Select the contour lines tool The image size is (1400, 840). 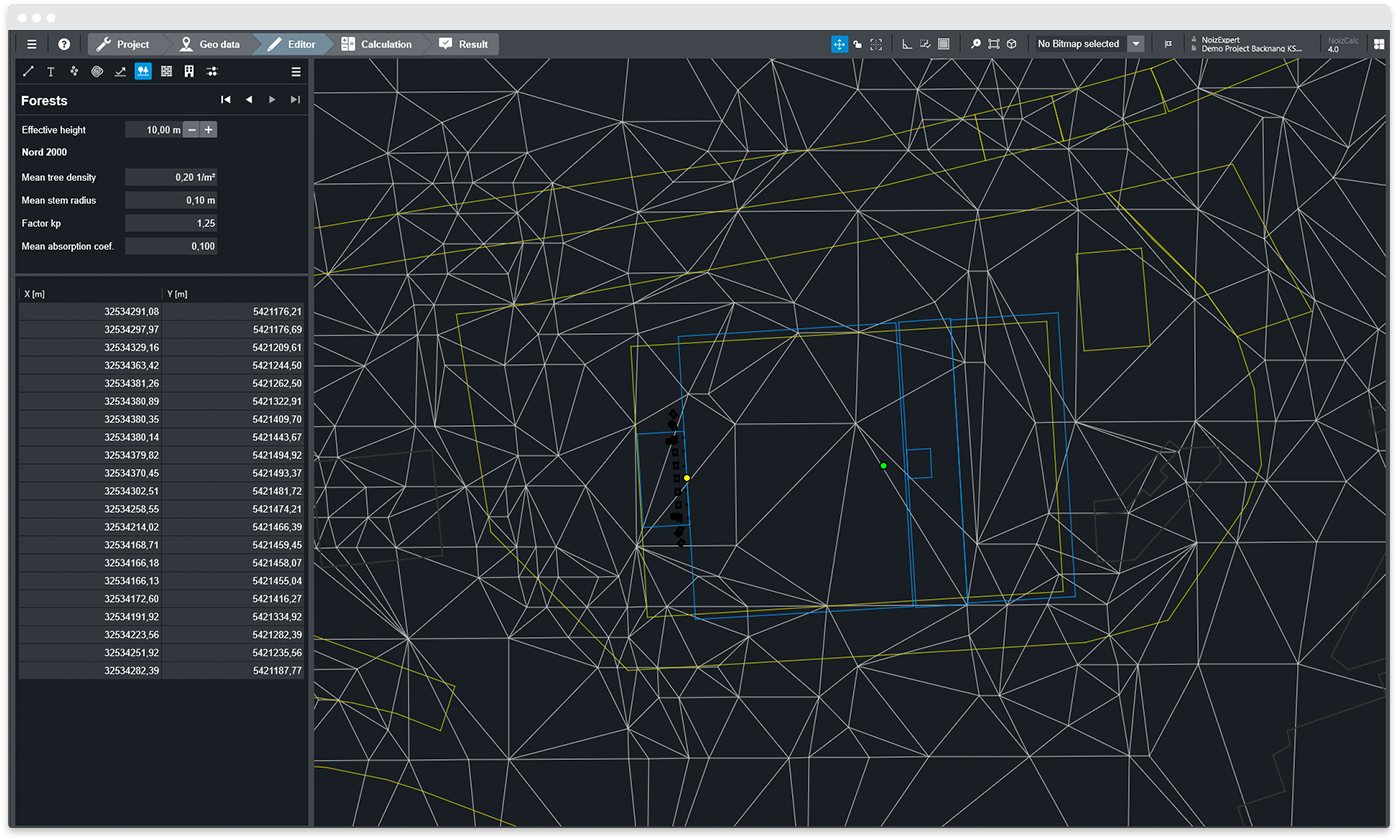pyautogui.click(x=97, y=71)
